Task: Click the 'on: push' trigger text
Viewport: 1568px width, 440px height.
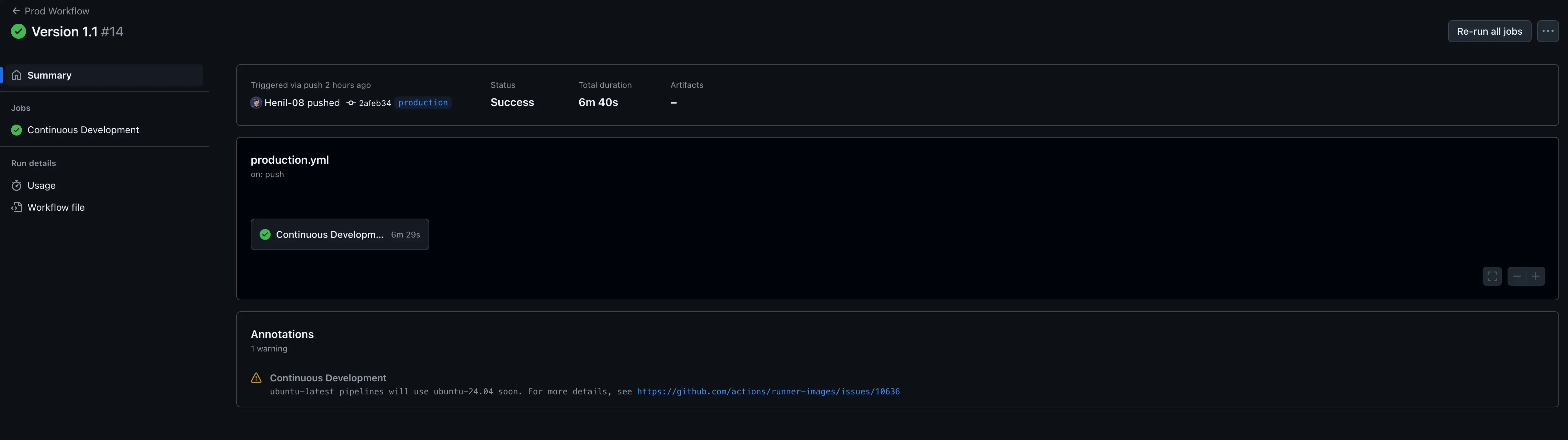Action: pos(267,175)
